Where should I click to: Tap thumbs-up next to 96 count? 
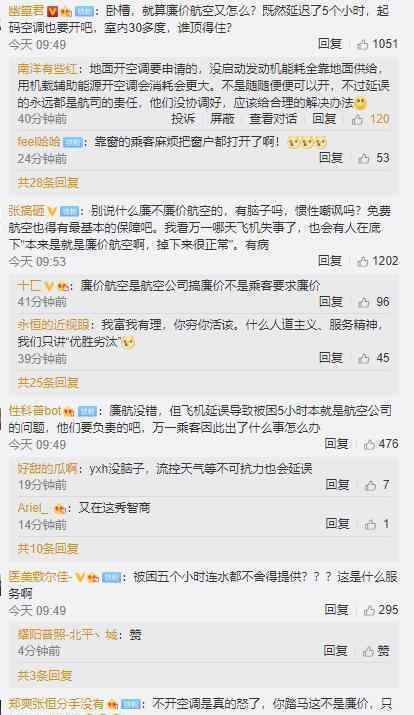click(x=364, y=302)
